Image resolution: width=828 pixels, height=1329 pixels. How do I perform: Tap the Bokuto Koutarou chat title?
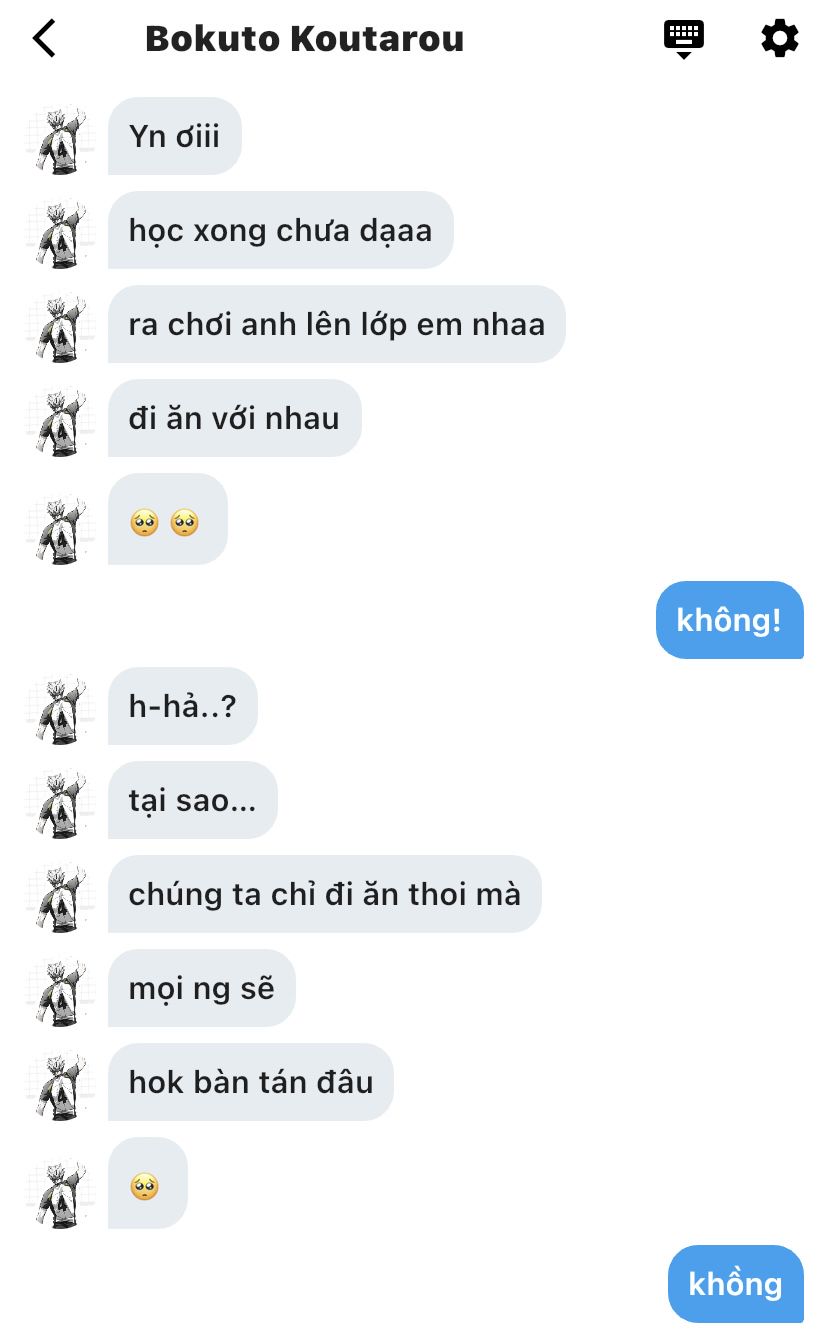[304, 39]
